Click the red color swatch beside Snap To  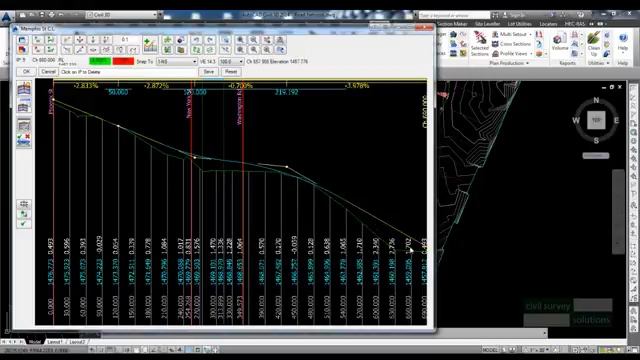coord(123,61)
